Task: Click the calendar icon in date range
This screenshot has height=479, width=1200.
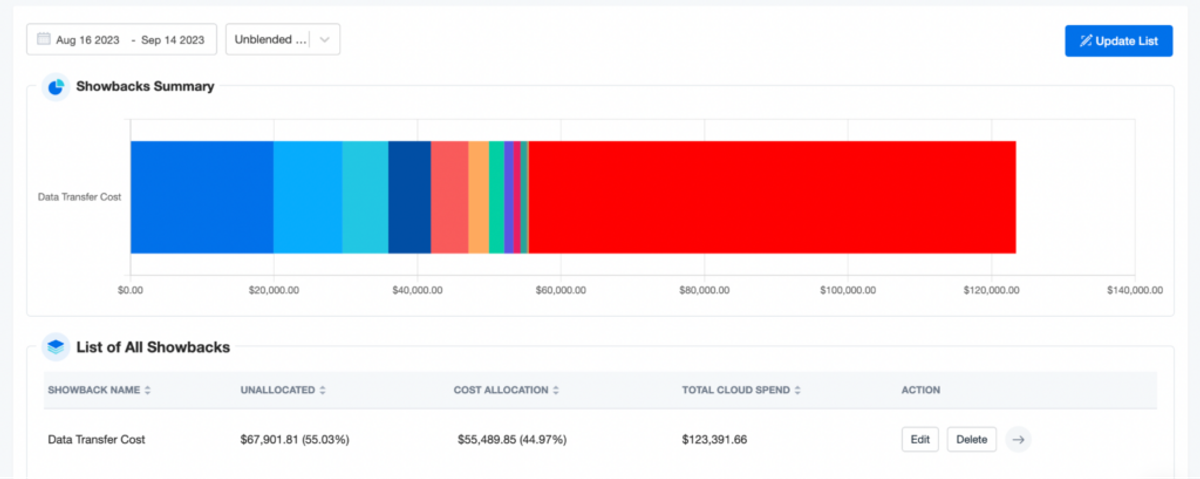Action: pyautogui.click(x=43, y=40)
